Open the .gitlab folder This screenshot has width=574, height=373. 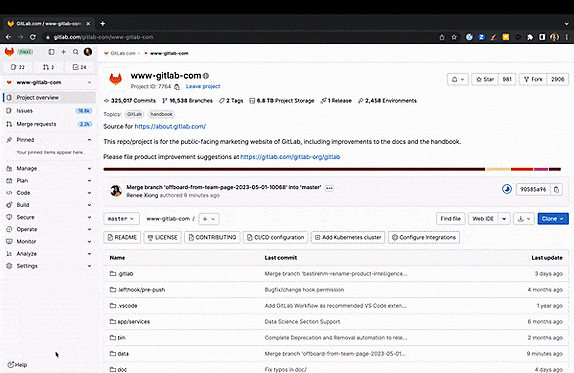click(126, 273)
